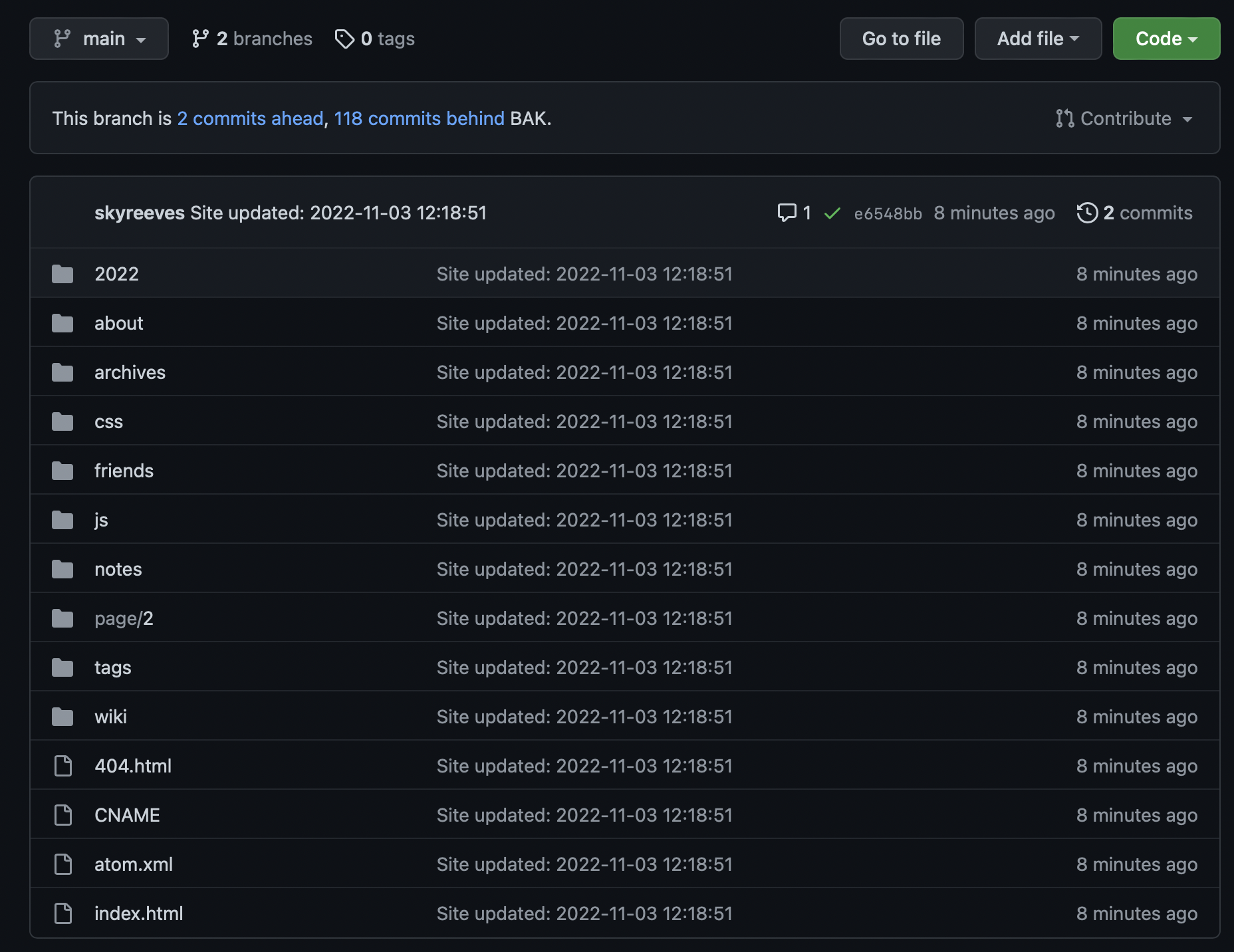Click the branch icon beside main

62,39
